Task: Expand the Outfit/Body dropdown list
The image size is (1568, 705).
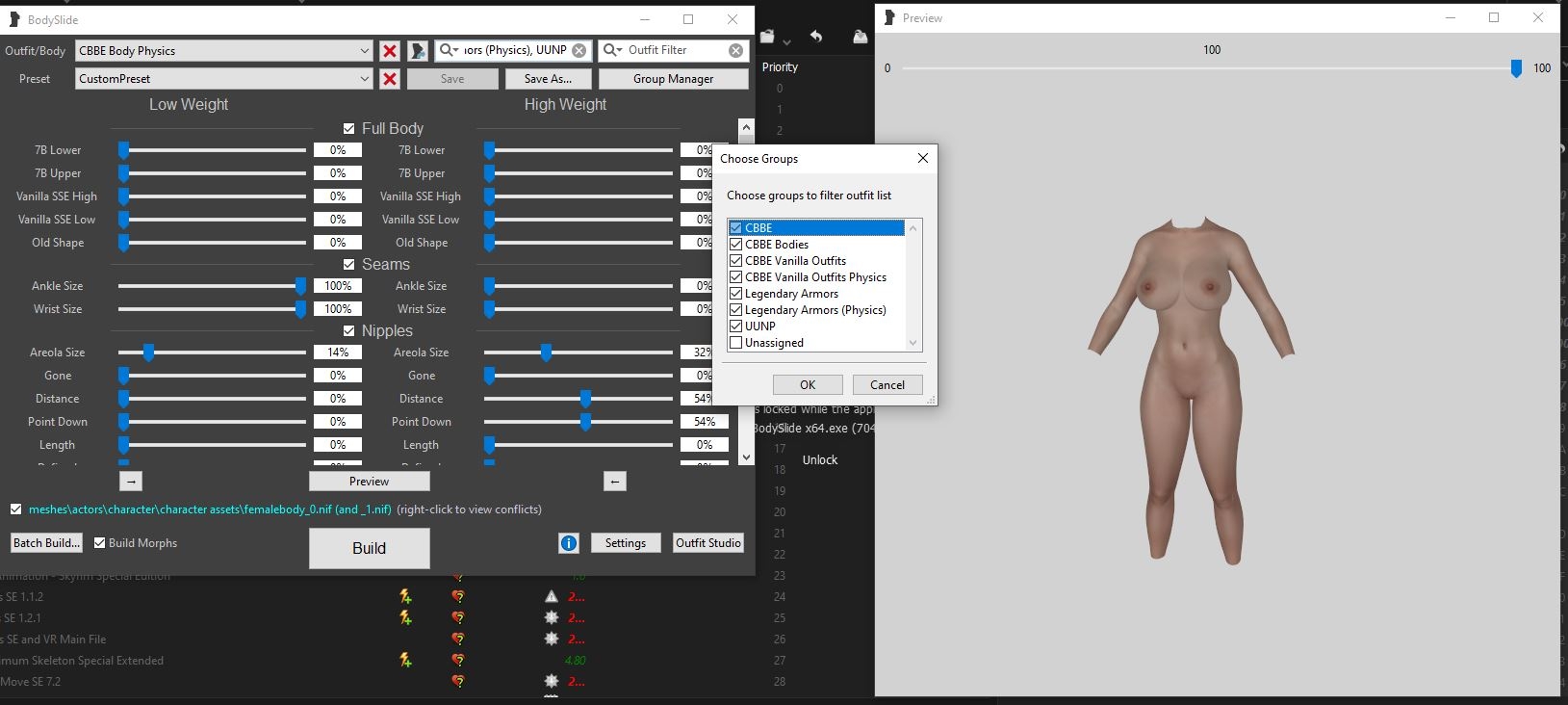Action: click(364, 51)
